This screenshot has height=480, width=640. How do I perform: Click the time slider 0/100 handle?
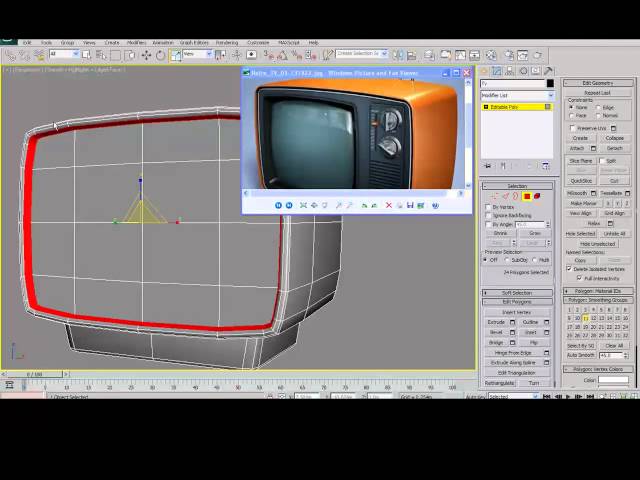pyautogui.click(x=34, y=374)
